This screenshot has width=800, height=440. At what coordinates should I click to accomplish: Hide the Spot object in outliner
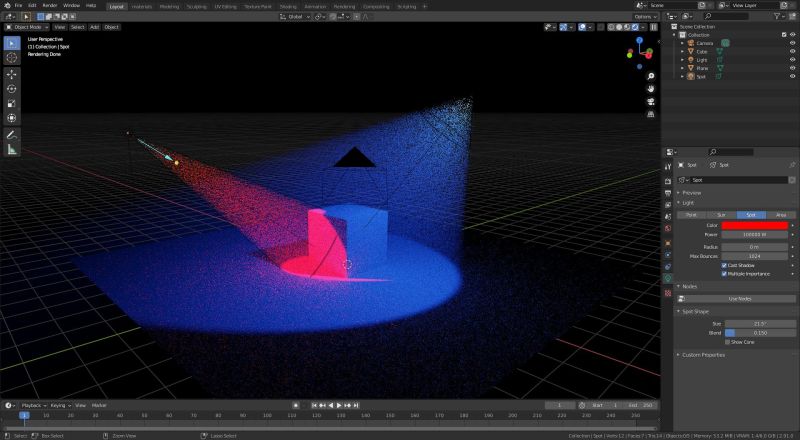pyautogui.click(x=792, y=77)
